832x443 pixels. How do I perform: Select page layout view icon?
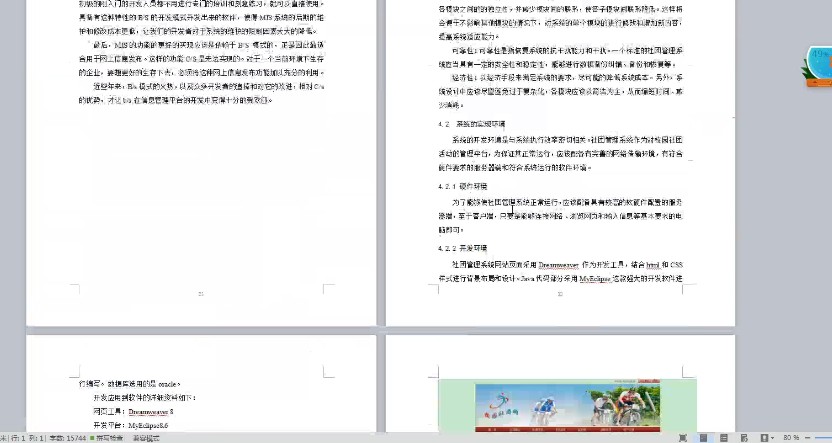[704, 438]
